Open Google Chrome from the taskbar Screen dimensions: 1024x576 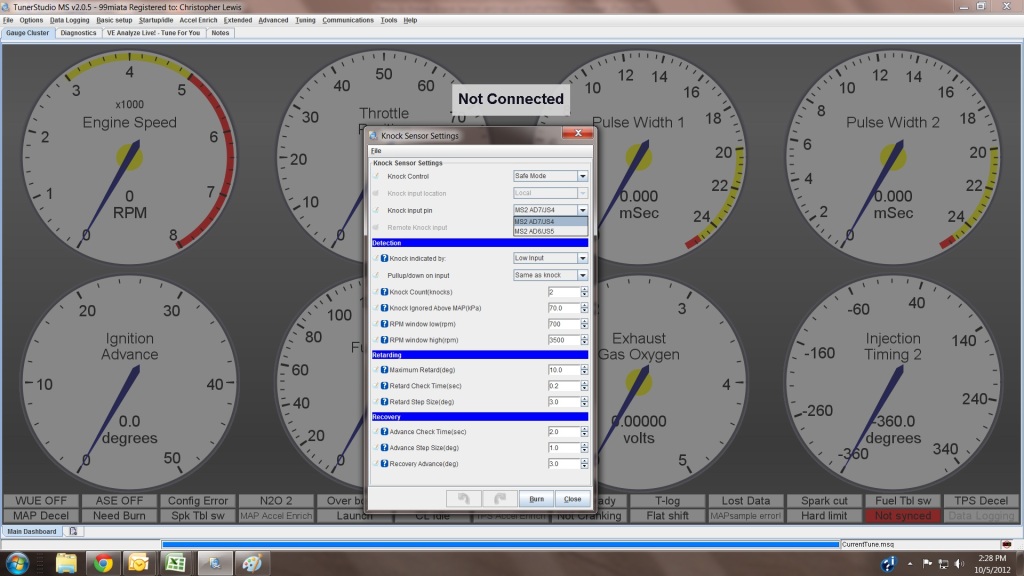tap(102, 562)
